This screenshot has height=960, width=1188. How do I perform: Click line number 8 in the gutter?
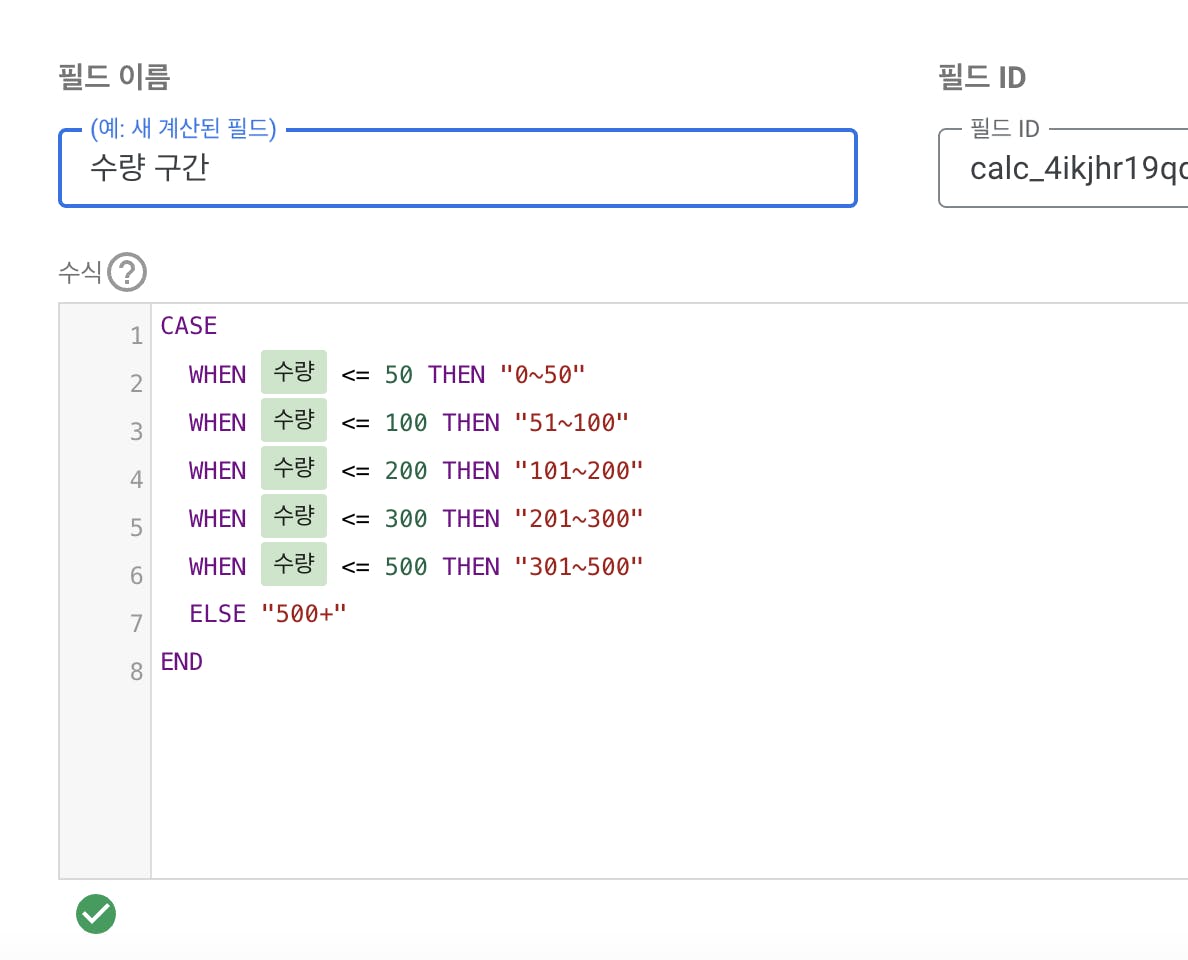tap(137, 671)
